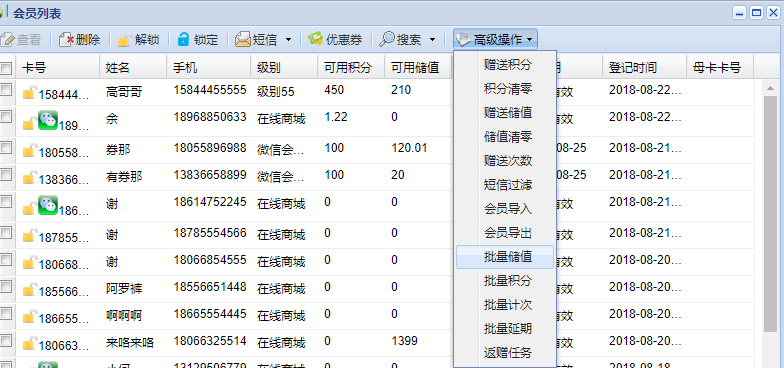Check the box for 券那's row
784x368 pixels.
pos(6,148)
